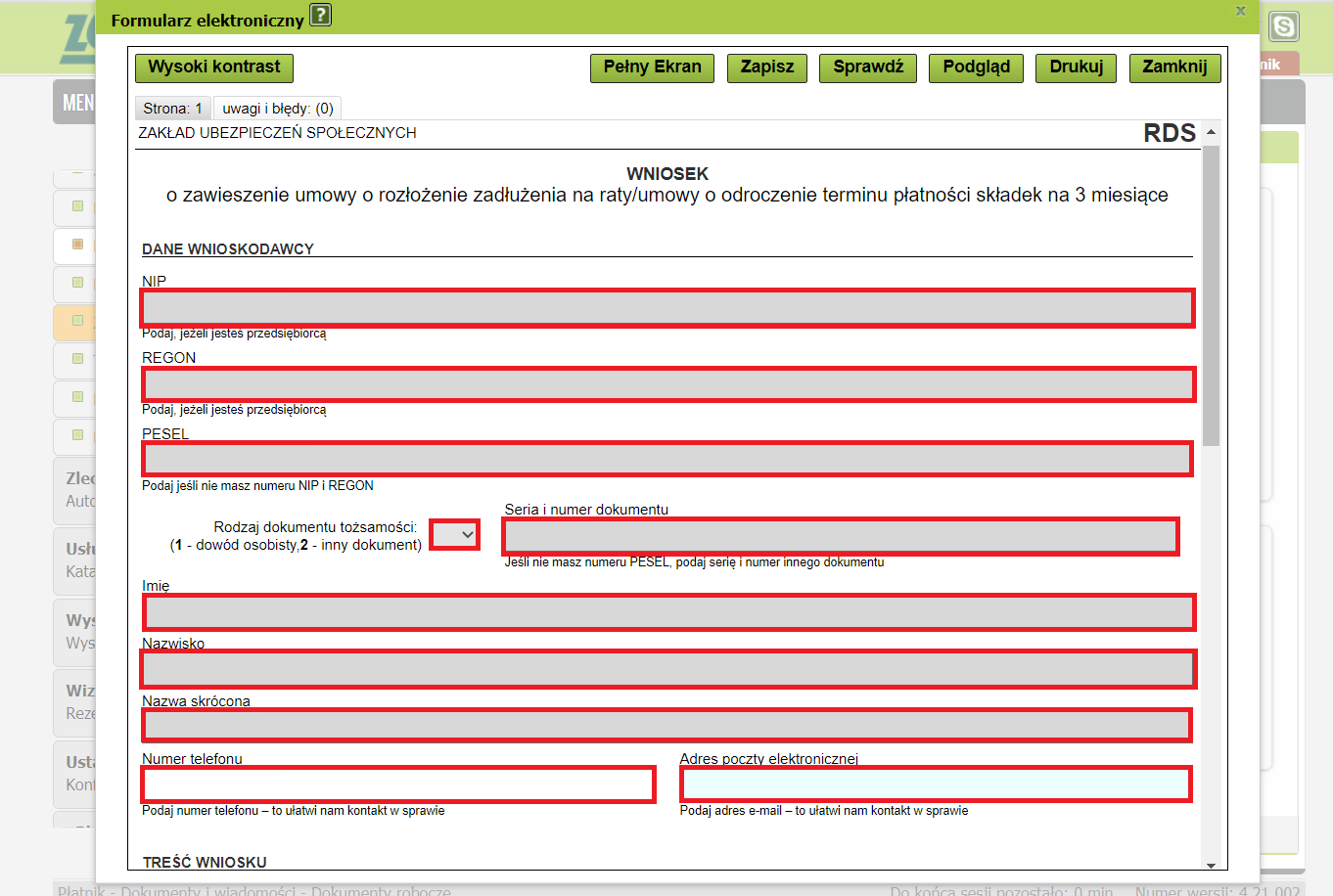The height and width of the screenshot is (896, 1333).
Task: Click the e-mail address hint text
Action: [x=824, y=811]
